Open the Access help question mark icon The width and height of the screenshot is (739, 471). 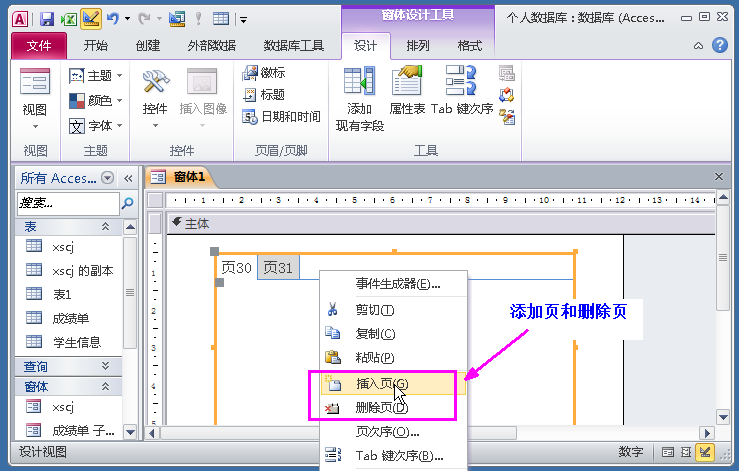(720, 45)
